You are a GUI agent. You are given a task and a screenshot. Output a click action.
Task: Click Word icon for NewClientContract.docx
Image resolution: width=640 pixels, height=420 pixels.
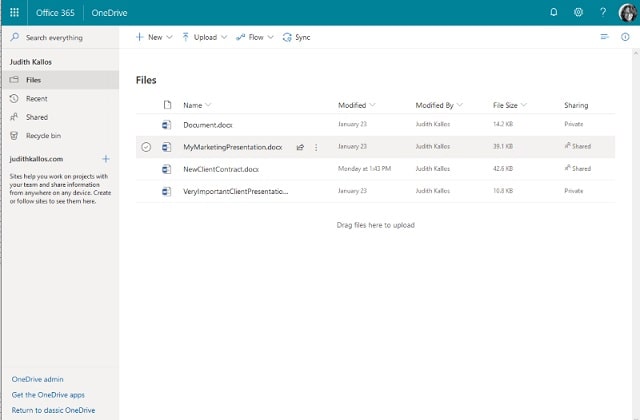pyautogui.click(x=166, y=169)
